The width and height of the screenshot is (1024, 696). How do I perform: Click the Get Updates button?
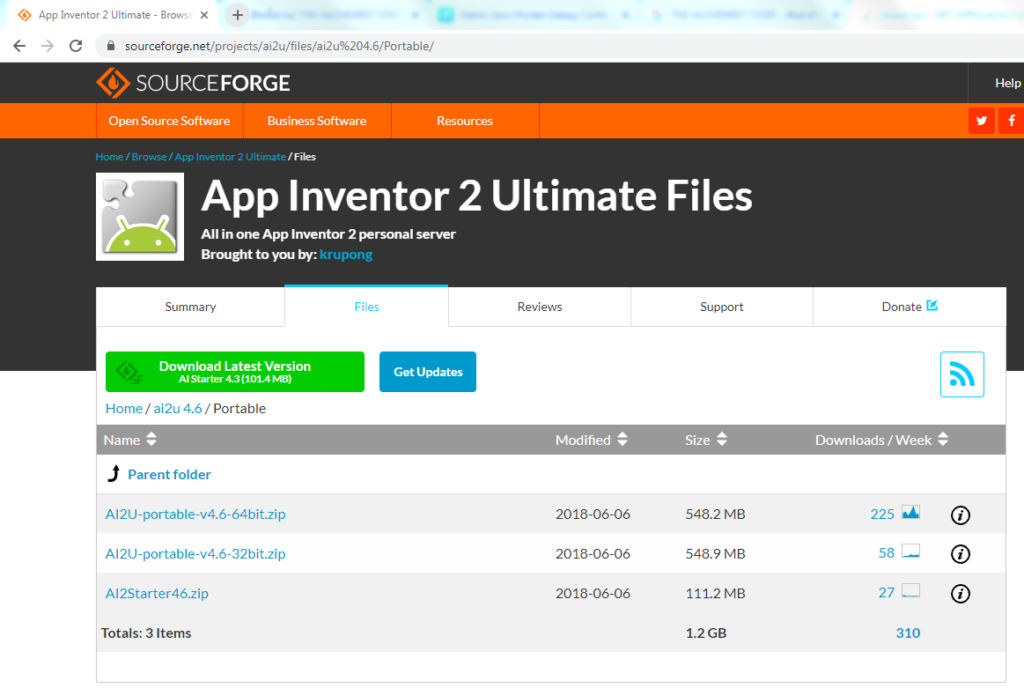428,372
